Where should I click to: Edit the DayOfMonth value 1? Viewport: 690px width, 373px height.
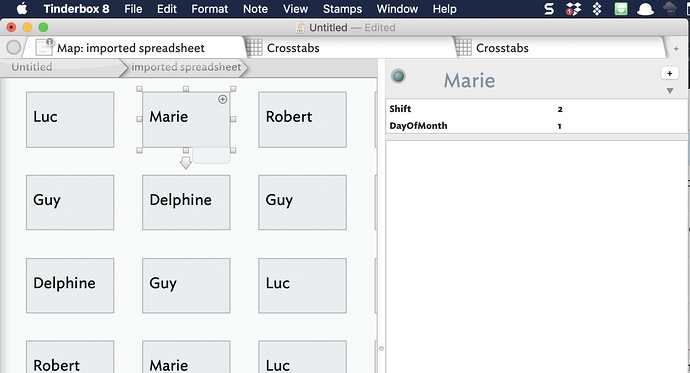tap(559, 126)
